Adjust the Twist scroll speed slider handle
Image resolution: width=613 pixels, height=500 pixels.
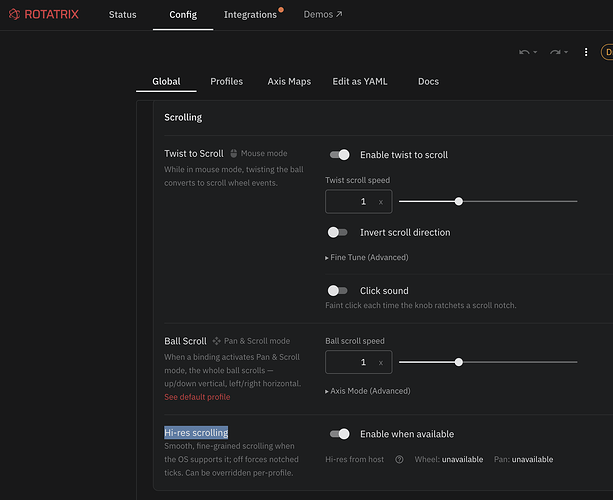pos(459,201)
